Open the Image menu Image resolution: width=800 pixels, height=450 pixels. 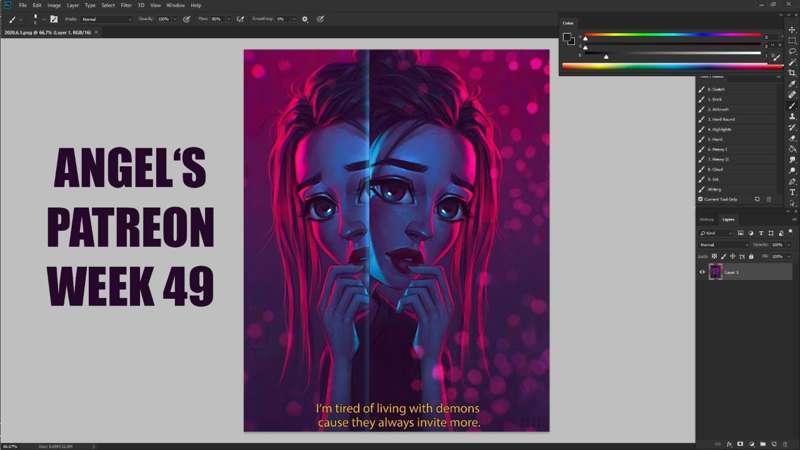[54, 5]
